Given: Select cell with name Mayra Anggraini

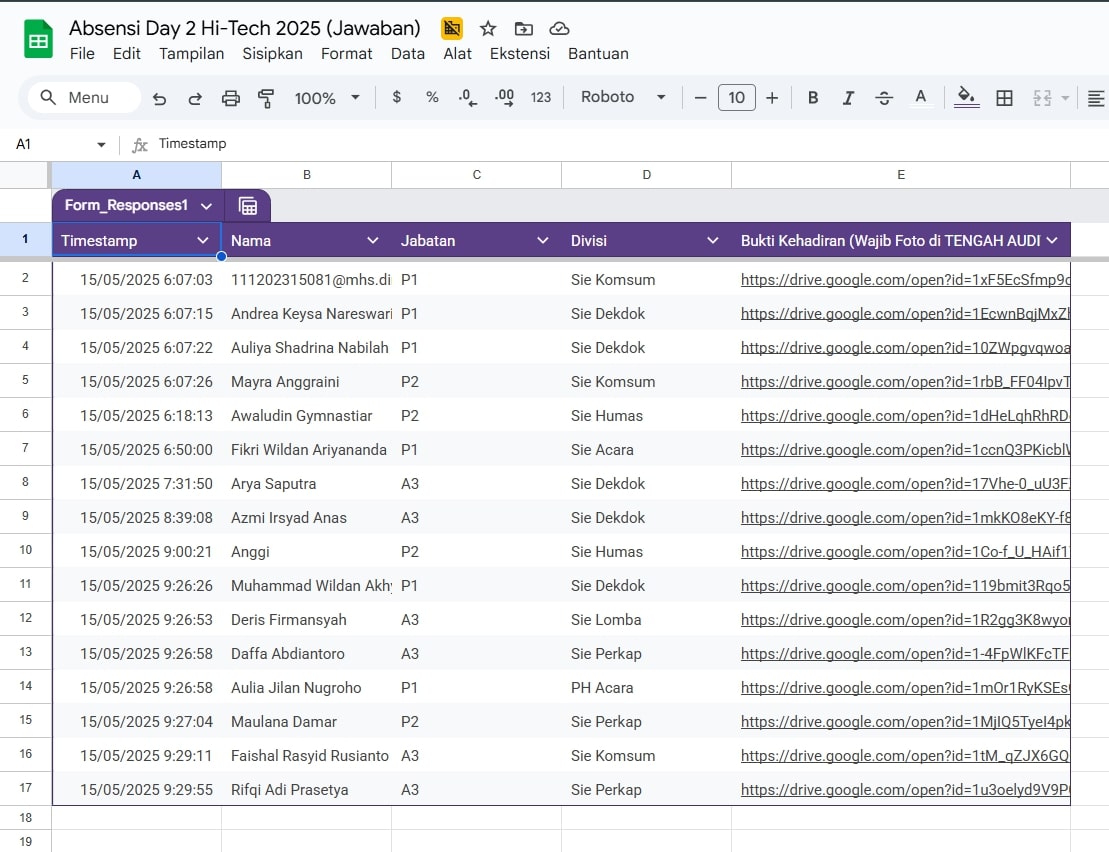Looking at the screenshot, I should coord(307,382).
